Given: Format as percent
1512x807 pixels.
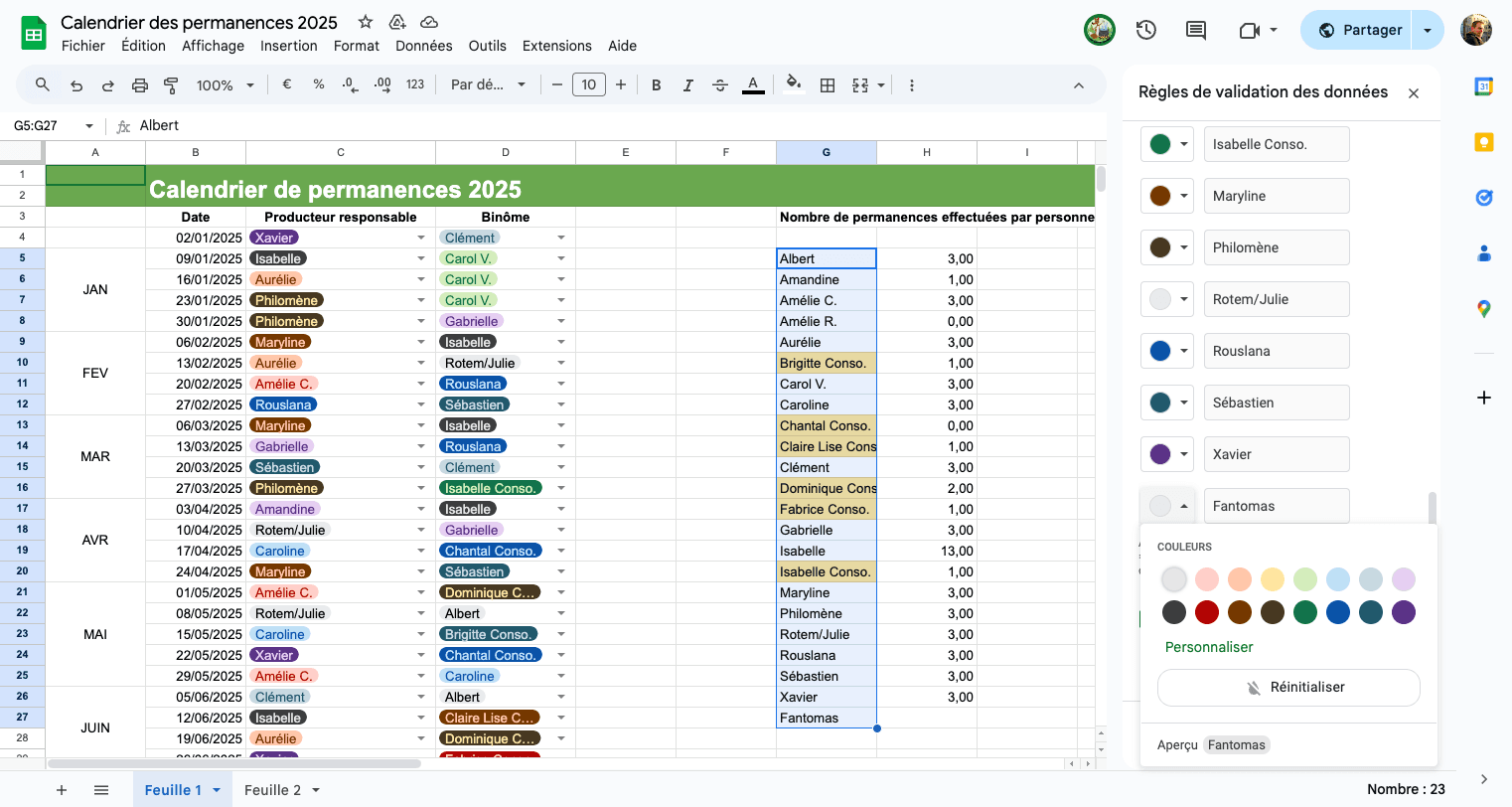Looking at the screenshot, I should coord(319,84).
